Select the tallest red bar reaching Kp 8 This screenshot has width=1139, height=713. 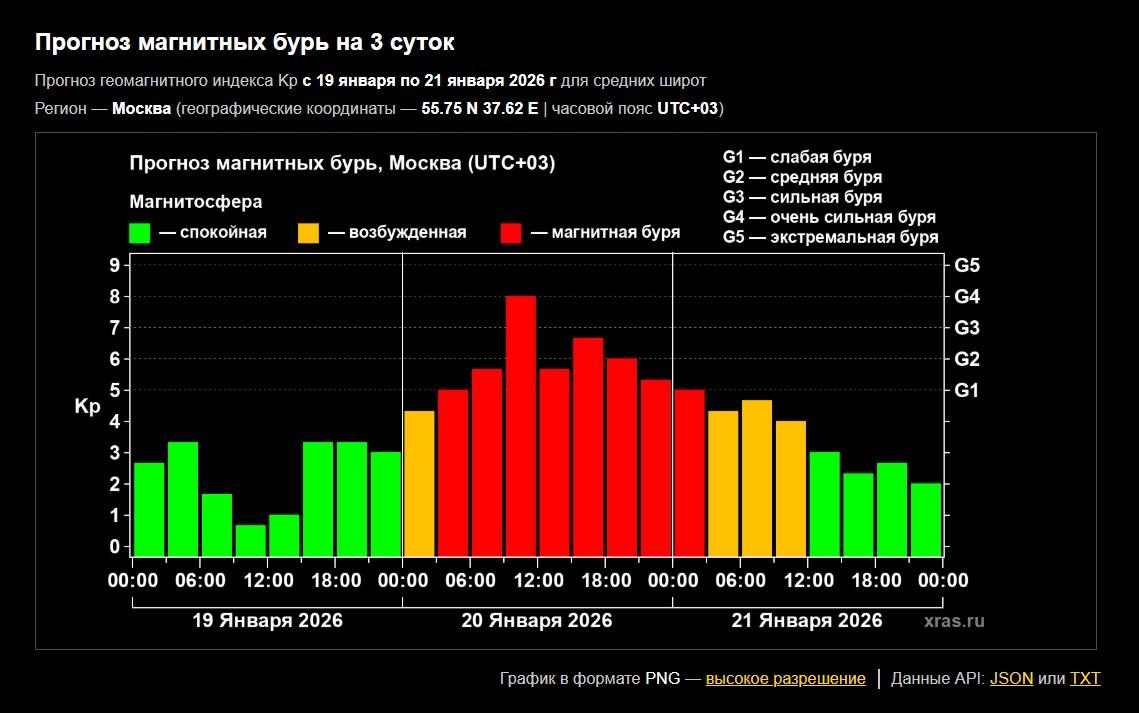click(521, 426)
